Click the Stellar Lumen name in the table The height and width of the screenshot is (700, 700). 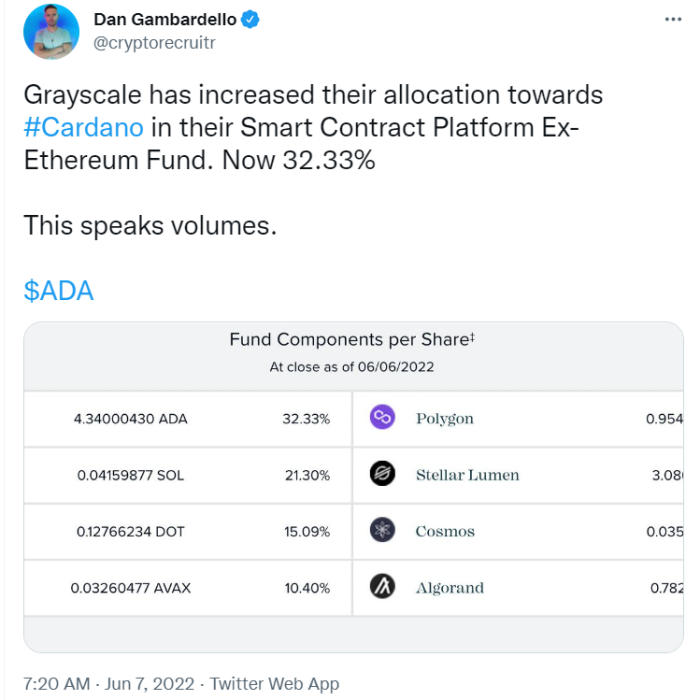click(467, 475)
